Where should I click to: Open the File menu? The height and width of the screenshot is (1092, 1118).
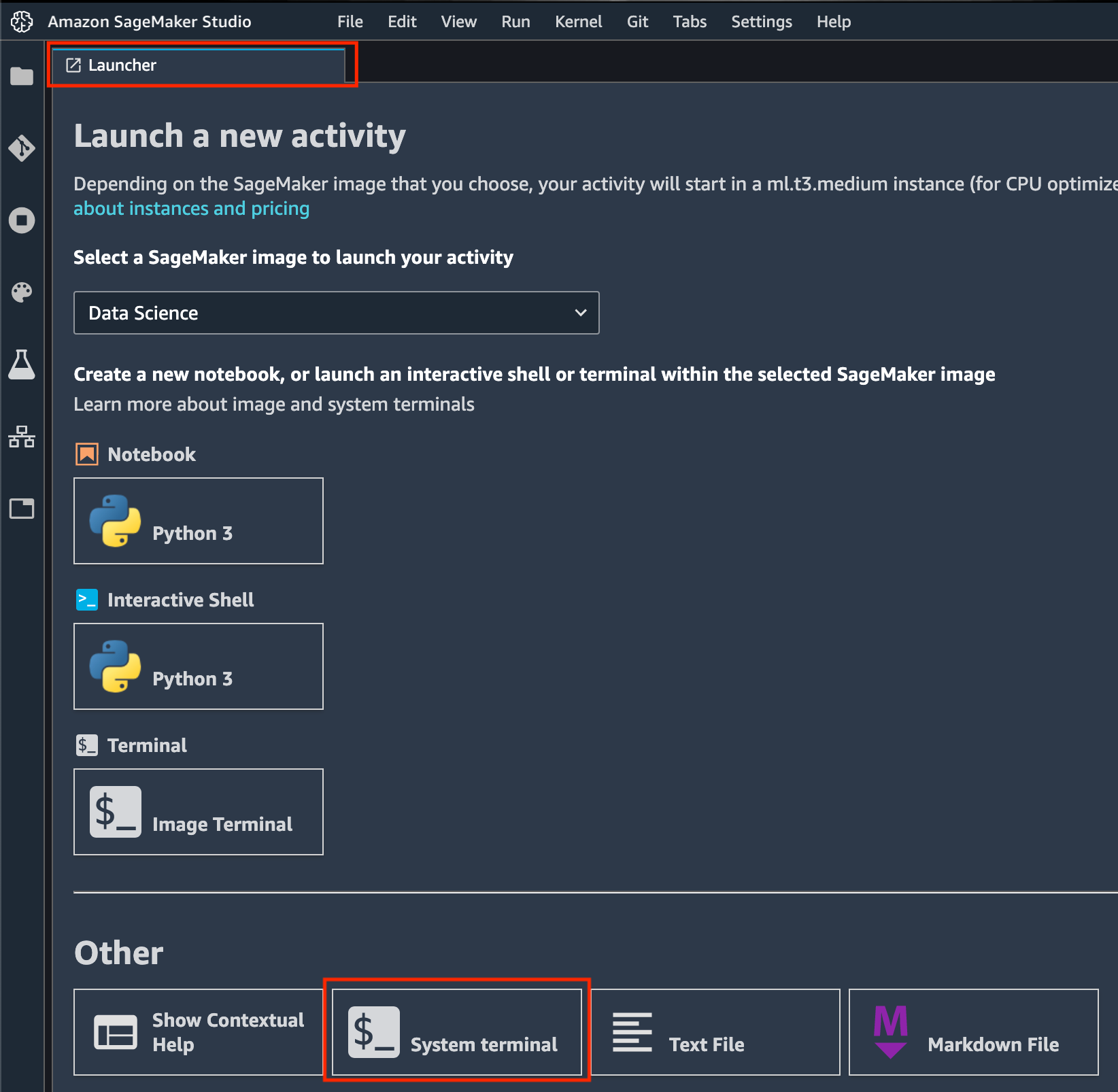pos(350,22)
